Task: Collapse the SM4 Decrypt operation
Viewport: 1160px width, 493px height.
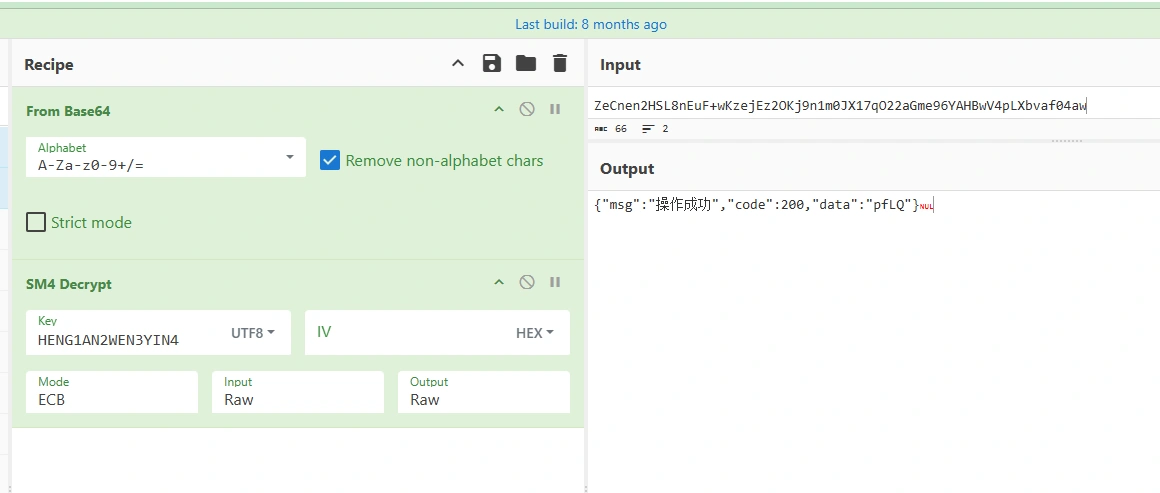Action: pos(499,283)
